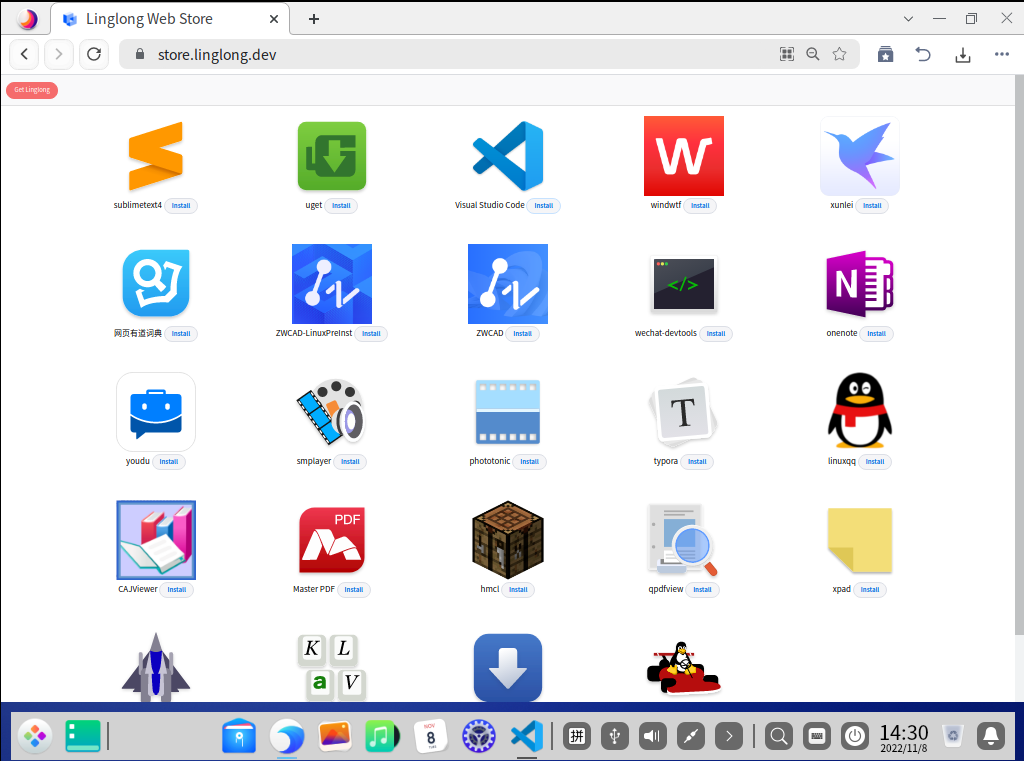Select the Linglong Web Store tab

170,19
